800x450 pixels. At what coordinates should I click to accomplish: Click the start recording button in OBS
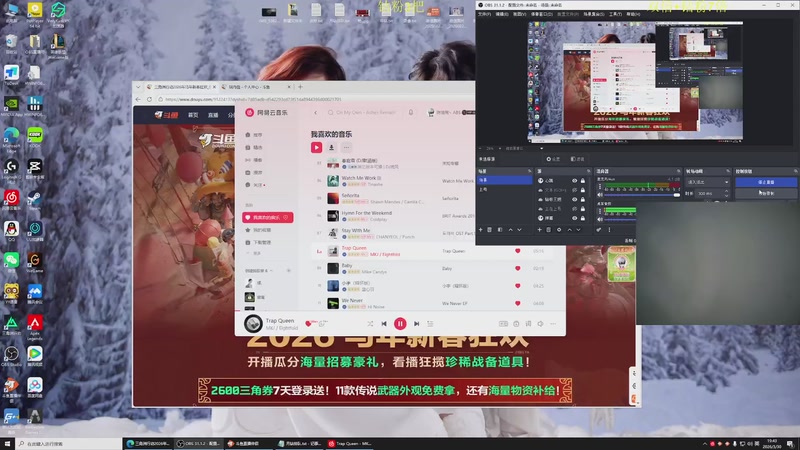click(x=766, y=193)
